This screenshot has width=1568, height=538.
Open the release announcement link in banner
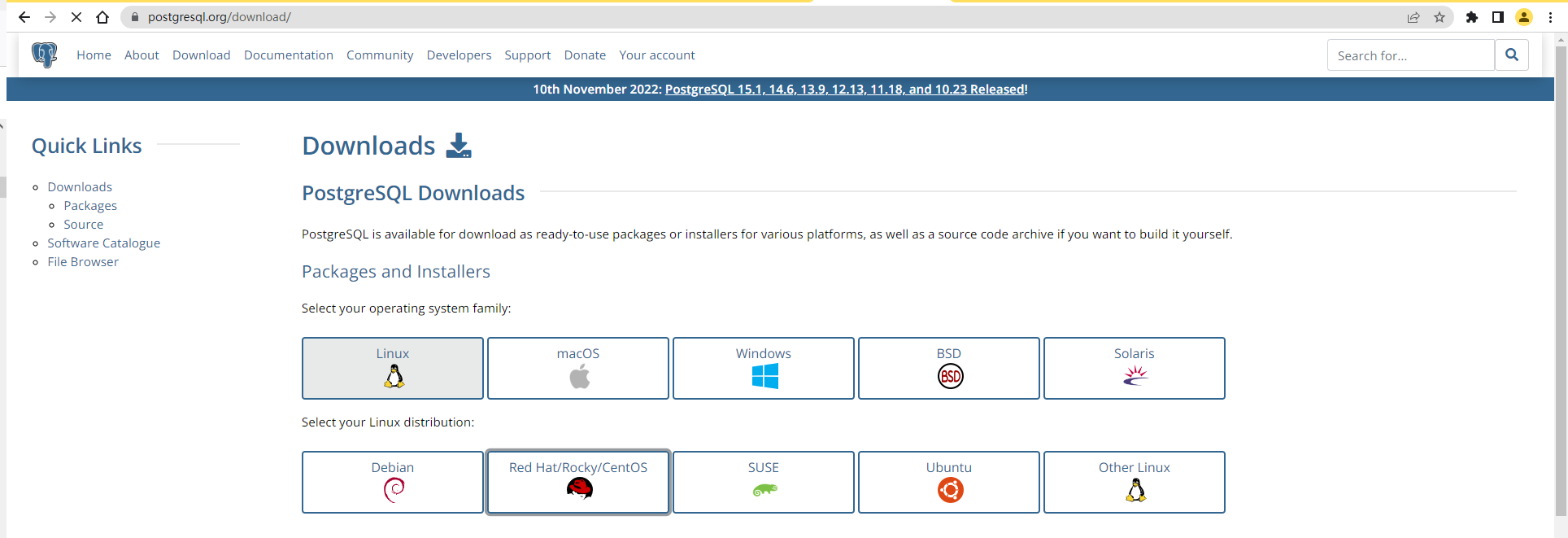point(845,90)
